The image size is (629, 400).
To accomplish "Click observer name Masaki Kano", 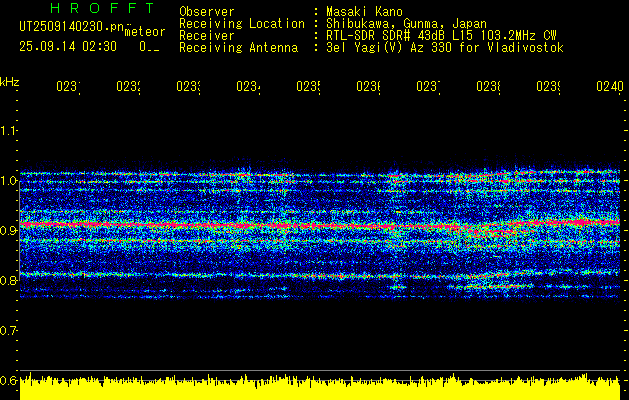I will (365, 11).
